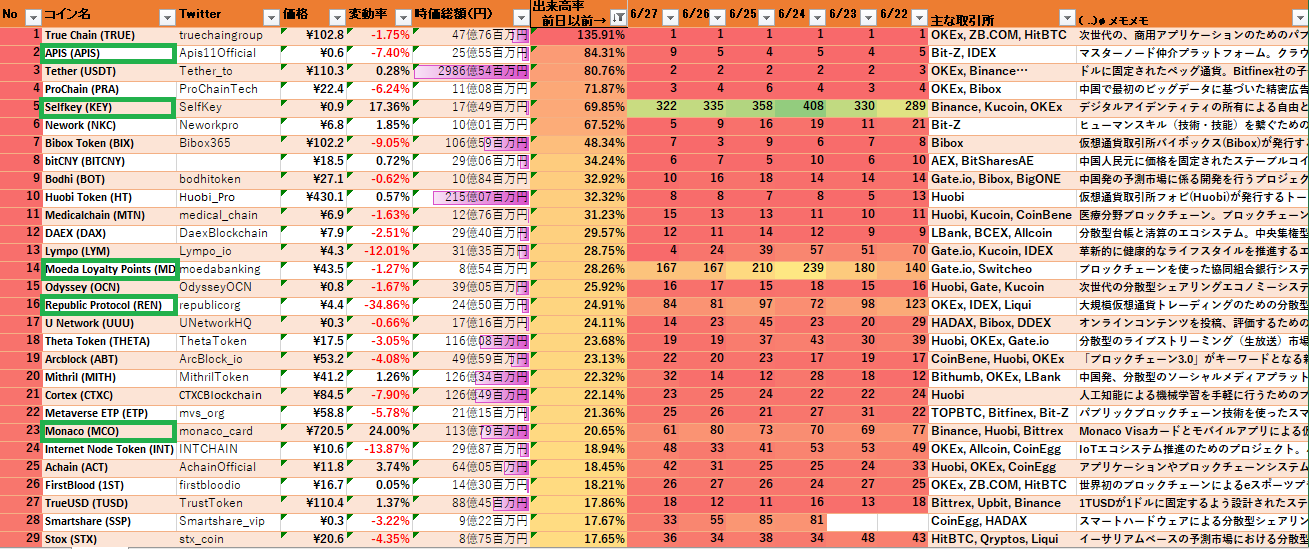This screenshot has height=549, width=1309.
Task: Select the Monaco (MCO) highlighted cell
Action: coord(108,431)
